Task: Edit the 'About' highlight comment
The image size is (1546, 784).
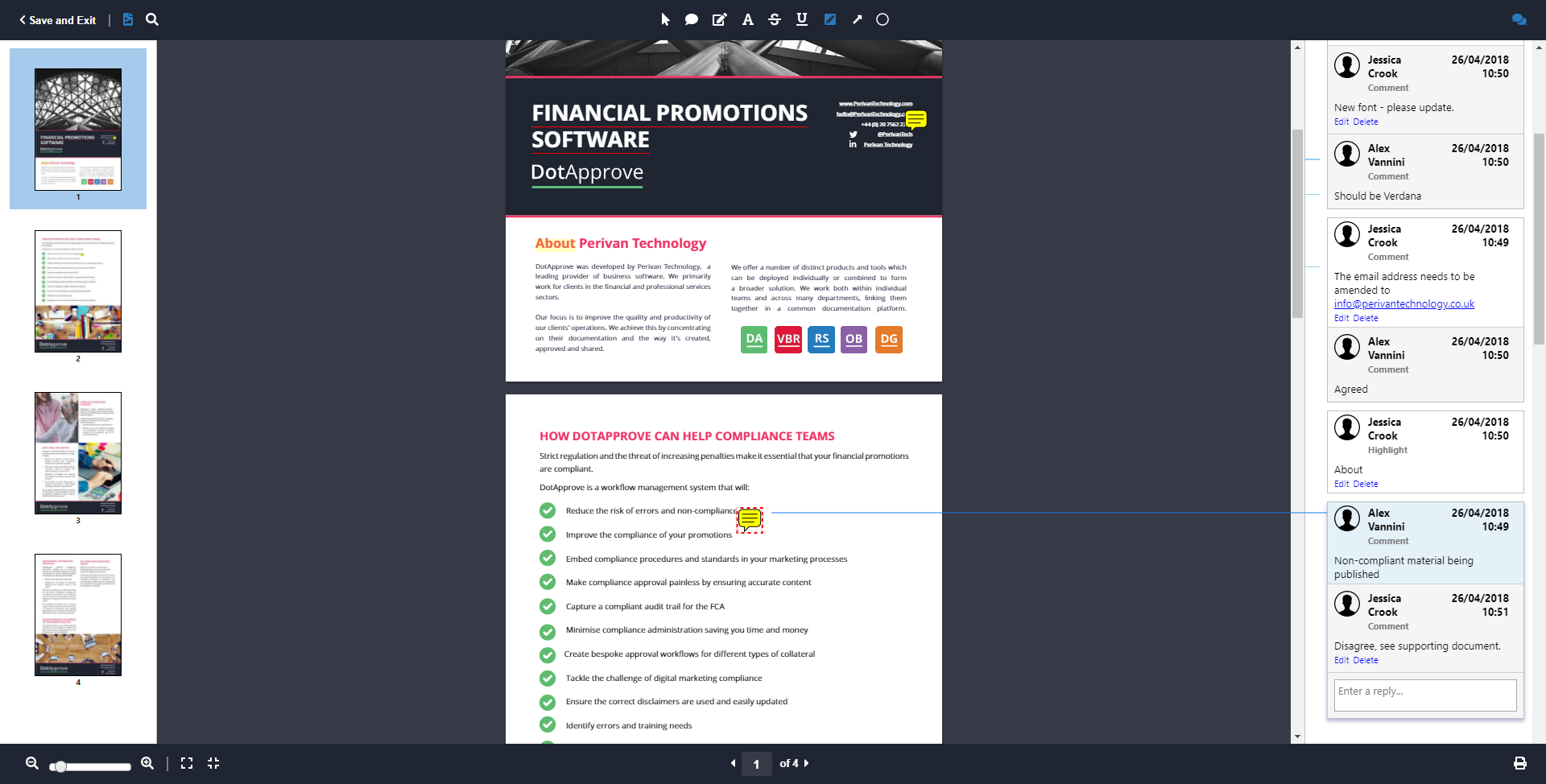Action: pyautogui.click(x=1341, y=484)
